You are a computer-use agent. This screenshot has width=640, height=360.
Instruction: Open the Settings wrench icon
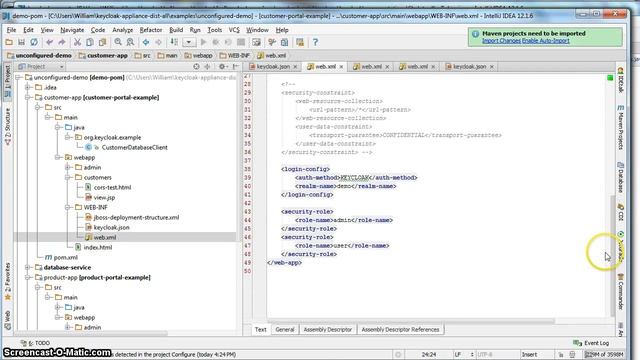pos(272,42)
